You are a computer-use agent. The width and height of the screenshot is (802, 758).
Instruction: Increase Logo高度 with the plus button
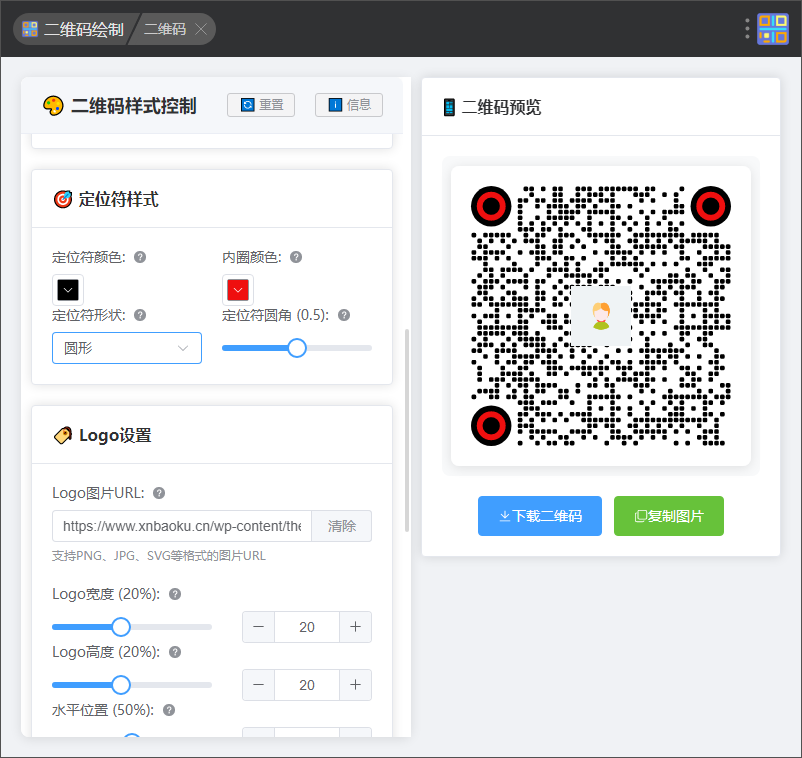point(355,685)
